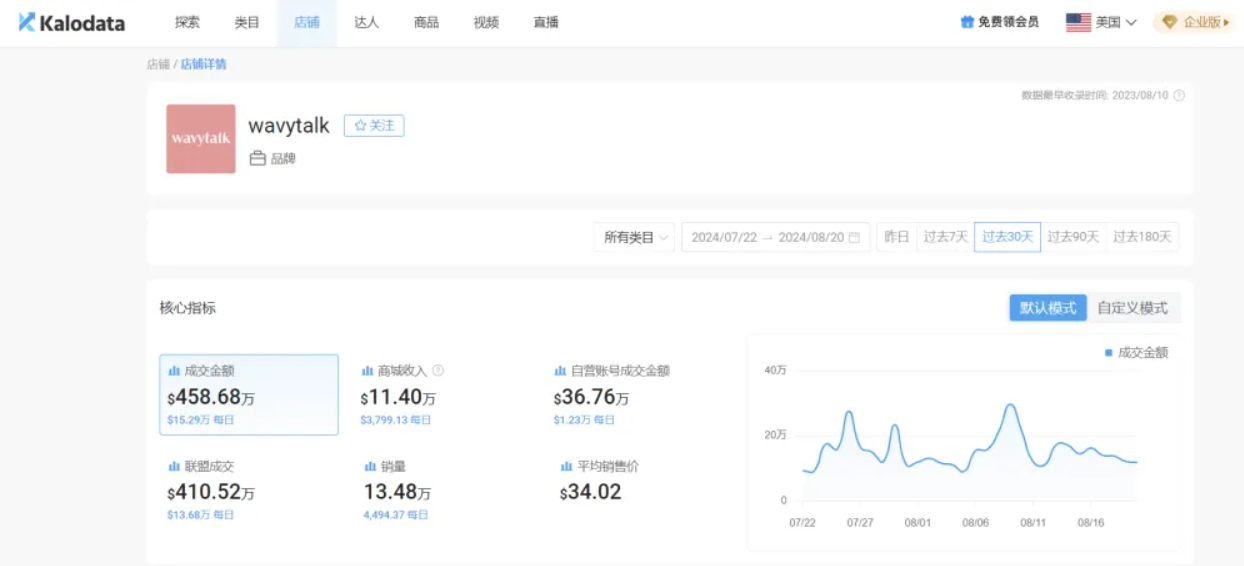Open the 达人 nav menu
1244x566 pixels.
[x=367, y=22]
